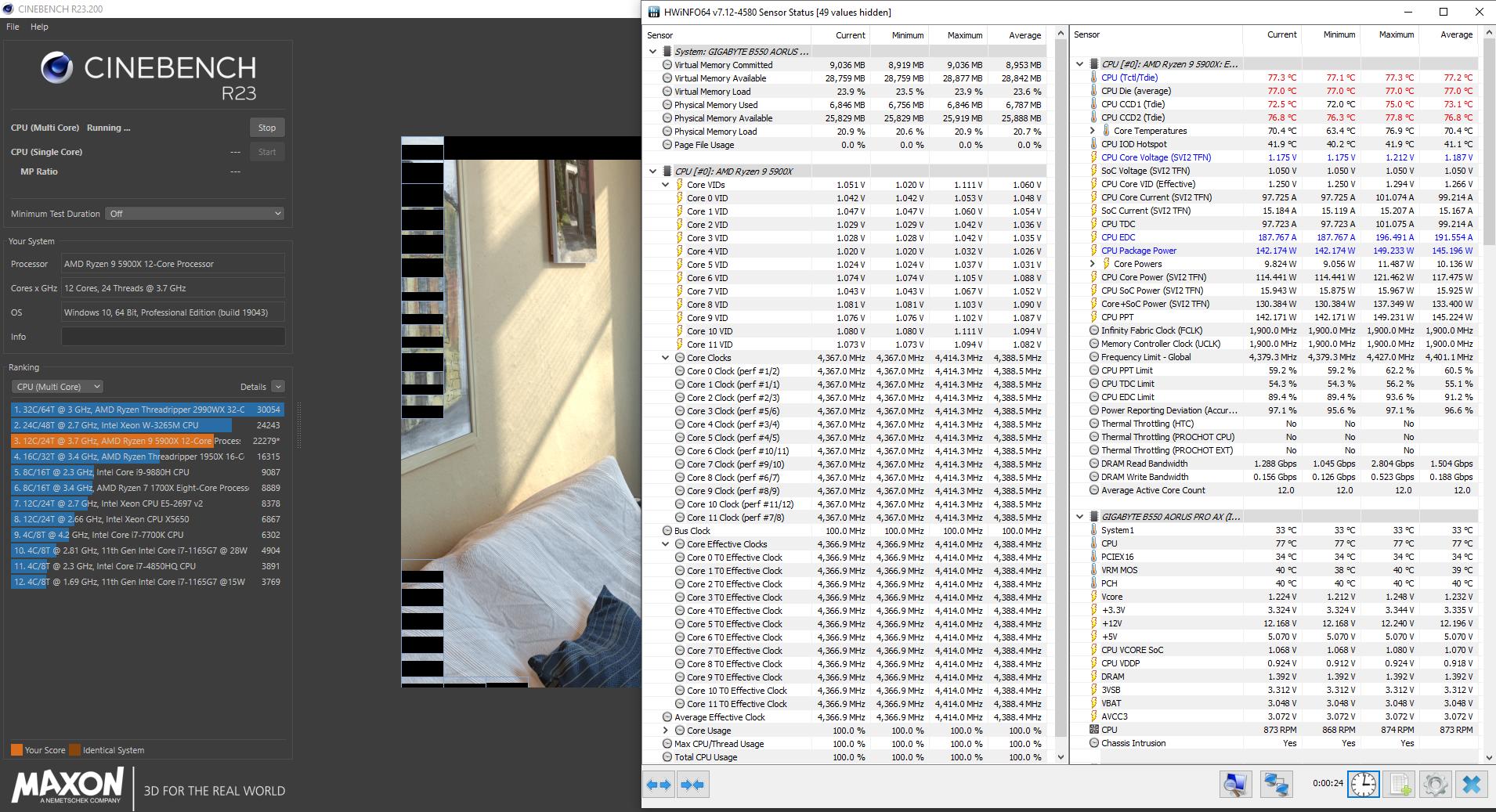Click the Maximum column header in right sensor pane

tap(1389, 34)
